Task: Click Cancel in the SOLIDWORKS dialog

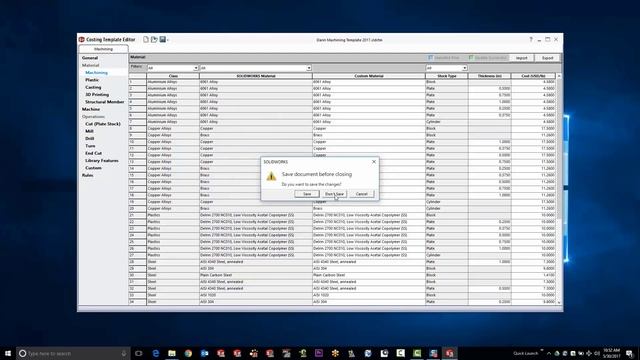Action: point(362,194)
